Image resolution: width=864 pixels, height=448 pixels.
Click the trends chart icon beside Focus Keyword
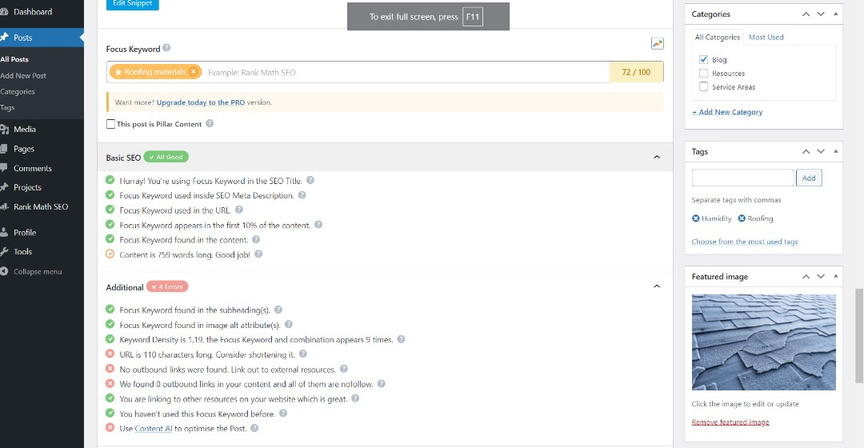(657, 44)
